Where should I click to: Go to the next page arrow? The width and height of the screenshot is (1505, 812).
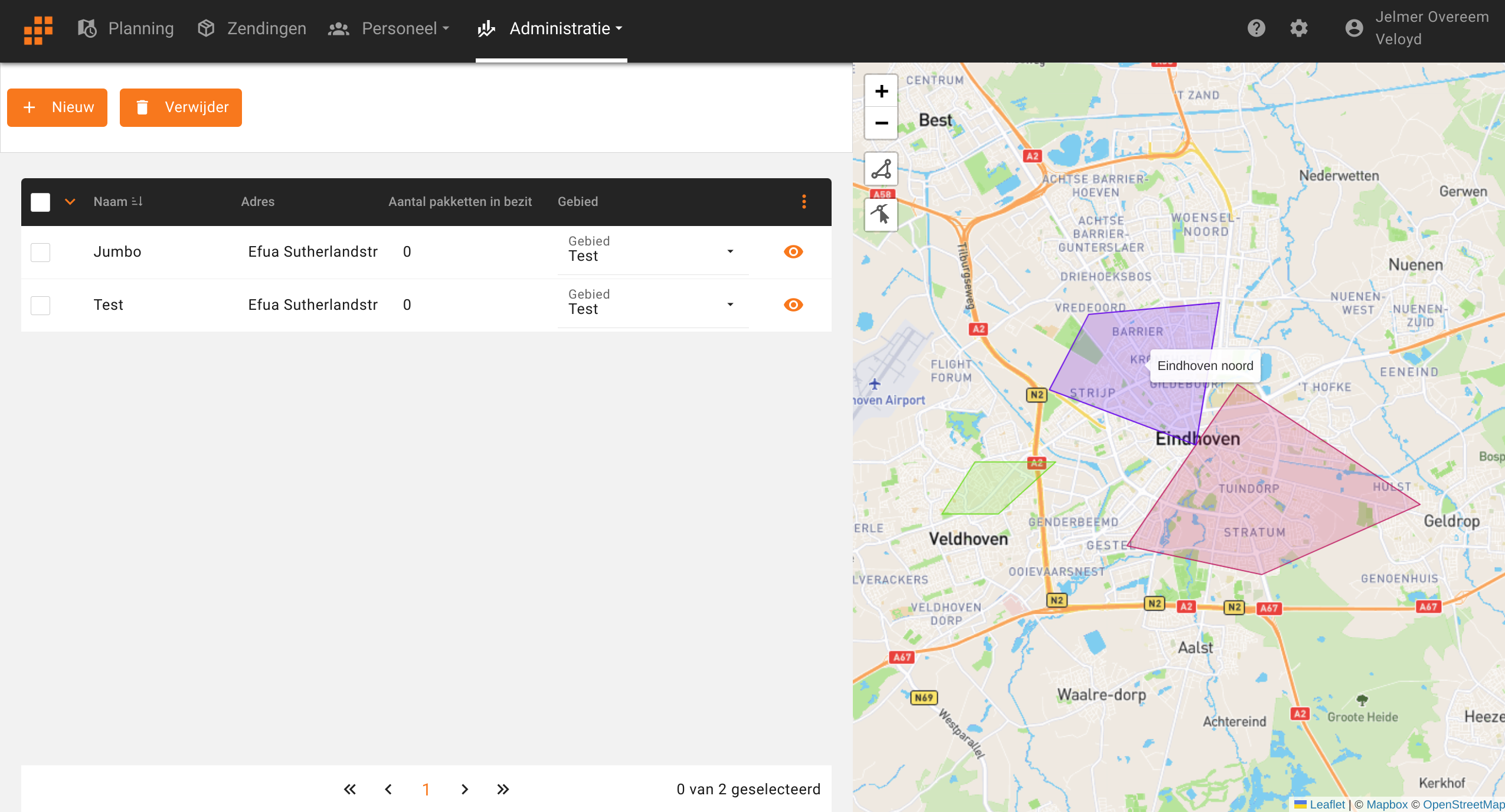point(464,790)
